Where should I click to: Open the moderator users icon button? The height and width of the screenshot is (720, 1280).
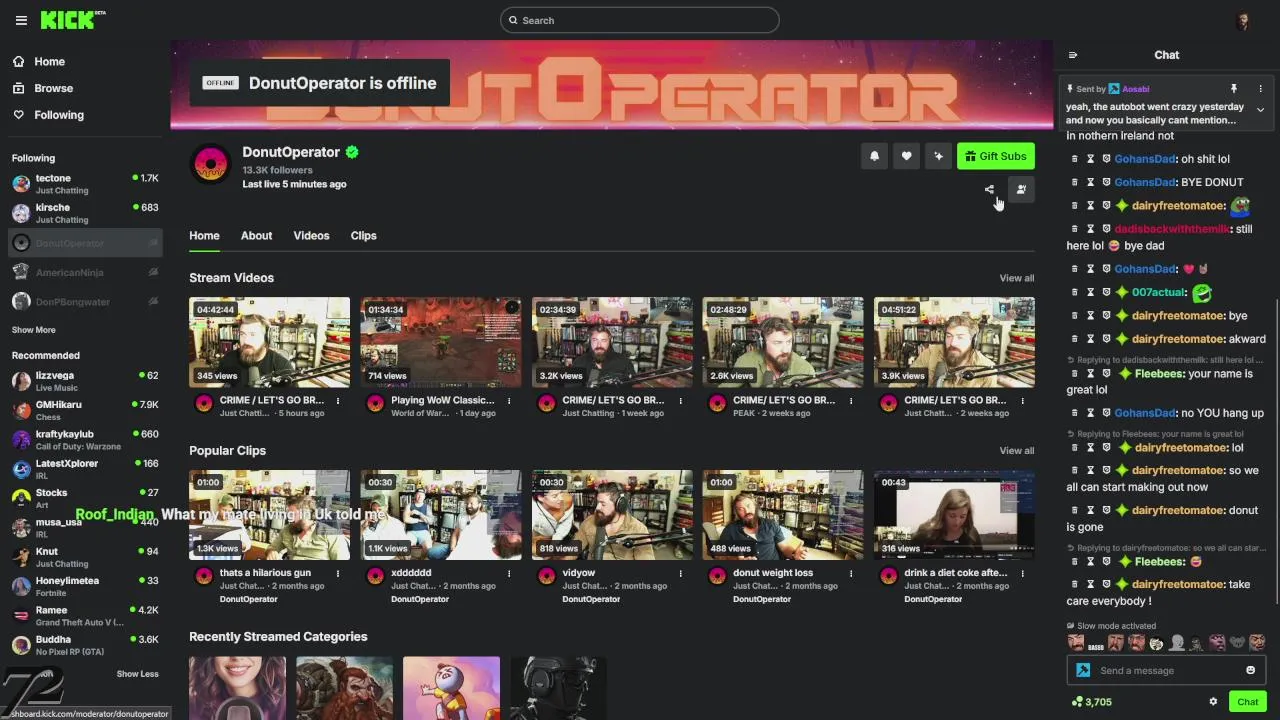(1021, 189)
